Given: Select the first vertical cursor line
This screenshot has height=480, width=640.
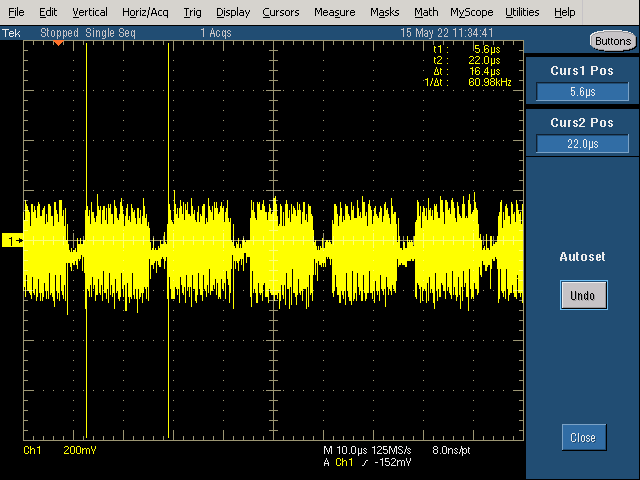Looking at the screenshot, I should click(x=87, y=240).
